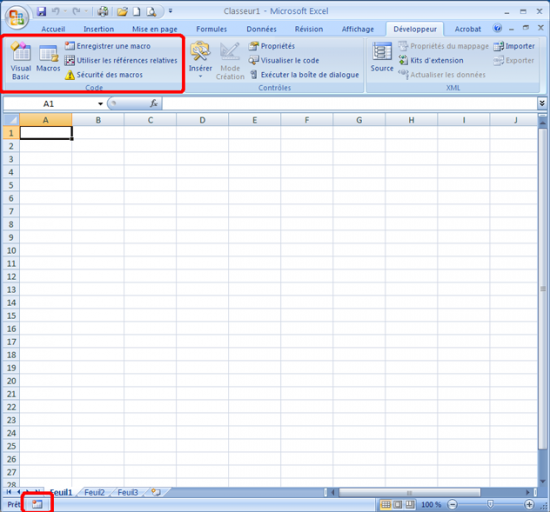
Task: Open the Visual Basic editor
Action: click(21, 61)
